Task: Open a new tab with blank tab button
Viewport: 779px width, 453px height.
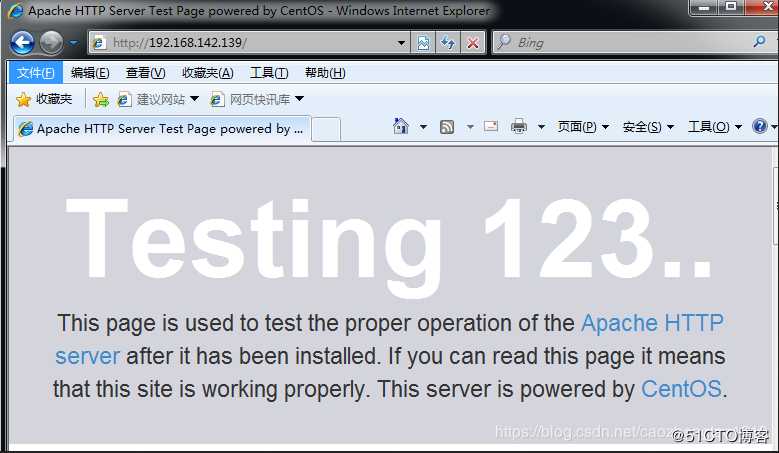Action: pyautogui.click(x=326, y=129)
